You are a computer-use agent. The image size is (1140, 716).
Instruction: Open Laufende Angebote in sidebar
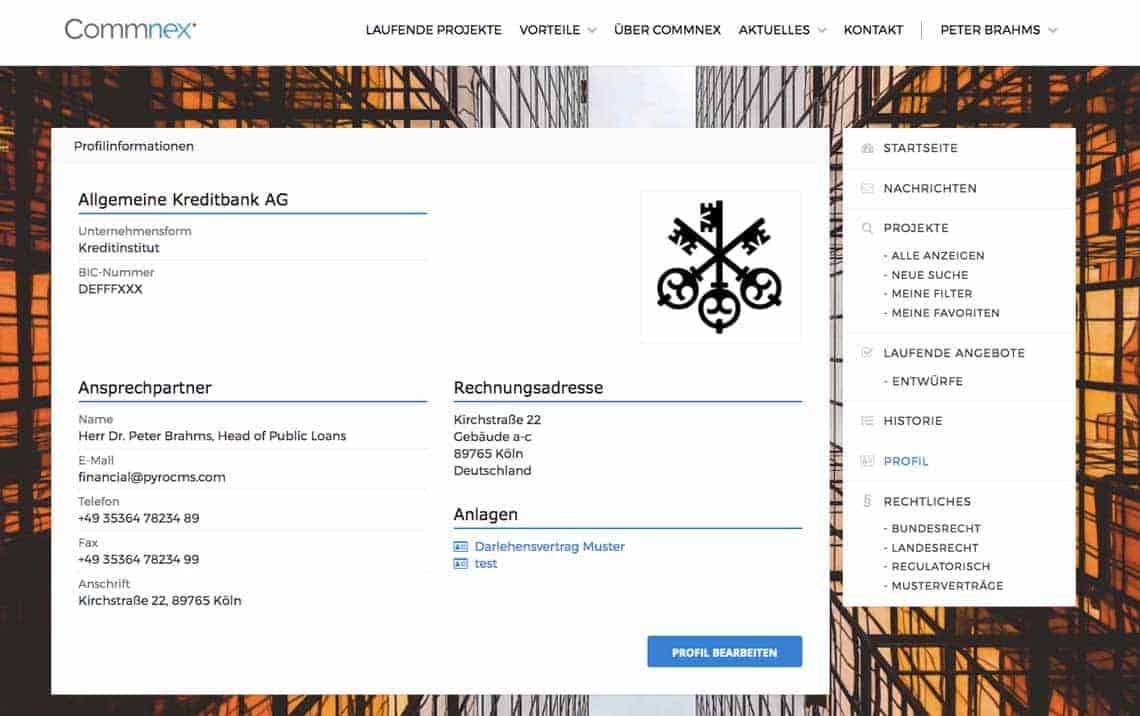[x=954, y=353]
